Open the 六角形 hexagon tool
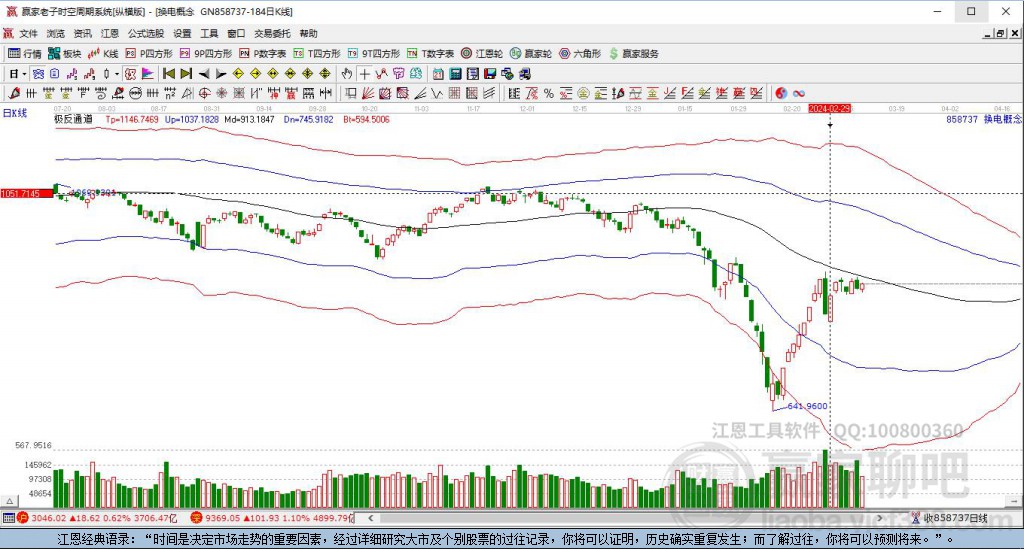 [x=580, y=54]
